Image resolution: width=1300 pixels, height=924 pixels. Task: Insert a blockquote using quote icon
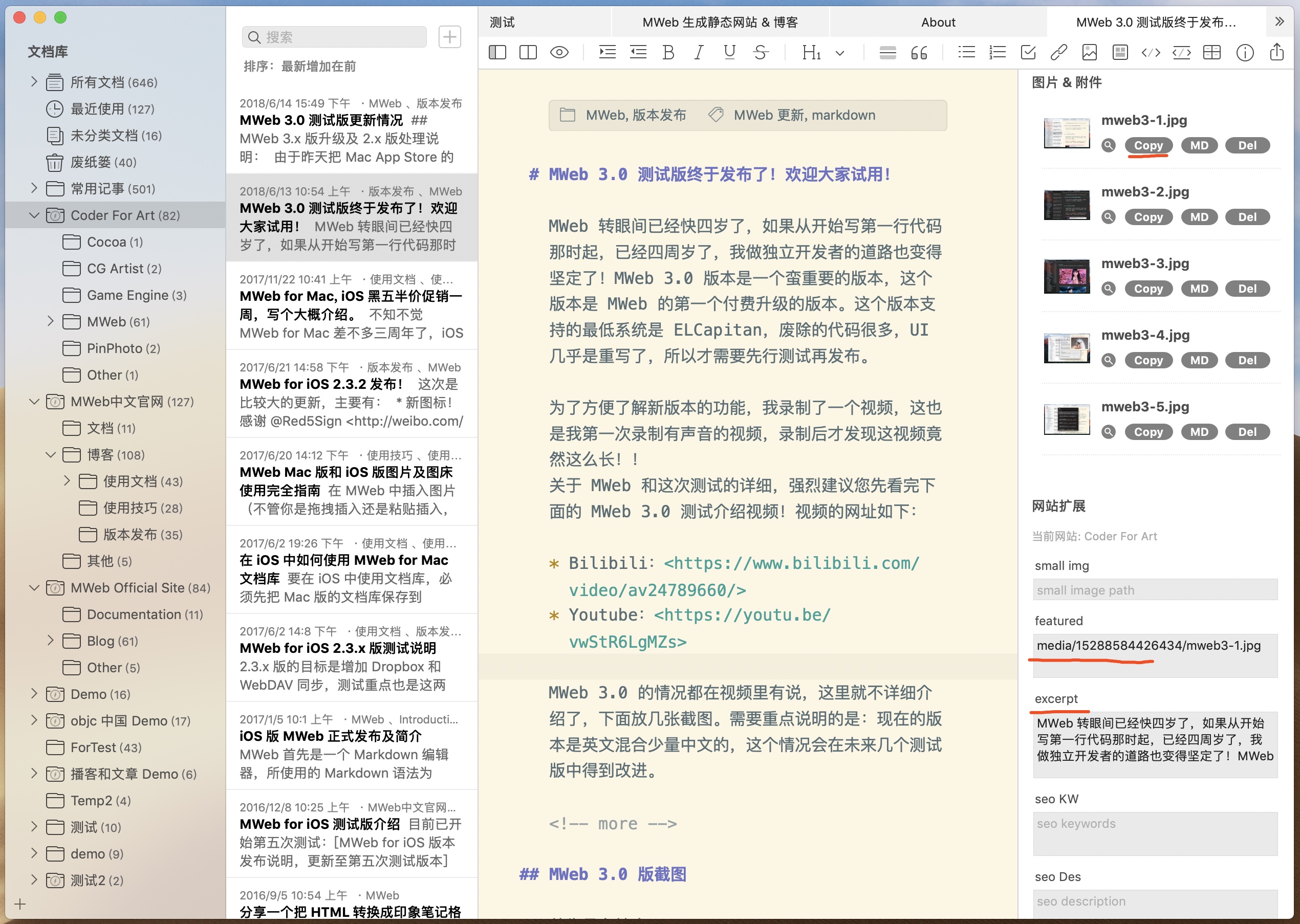[919, 53]
